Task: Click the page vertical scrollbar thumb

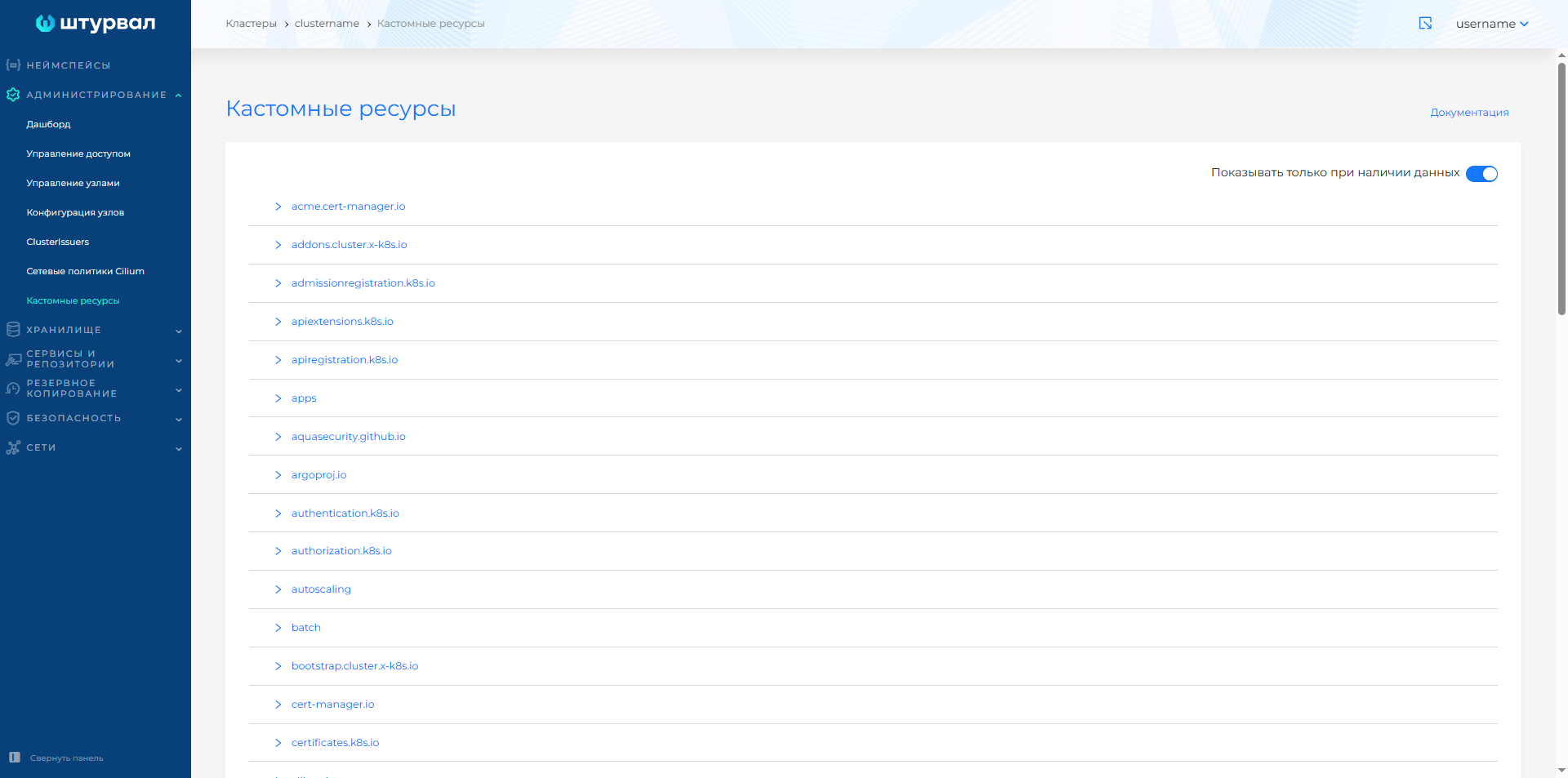Action: point(1561,188)
